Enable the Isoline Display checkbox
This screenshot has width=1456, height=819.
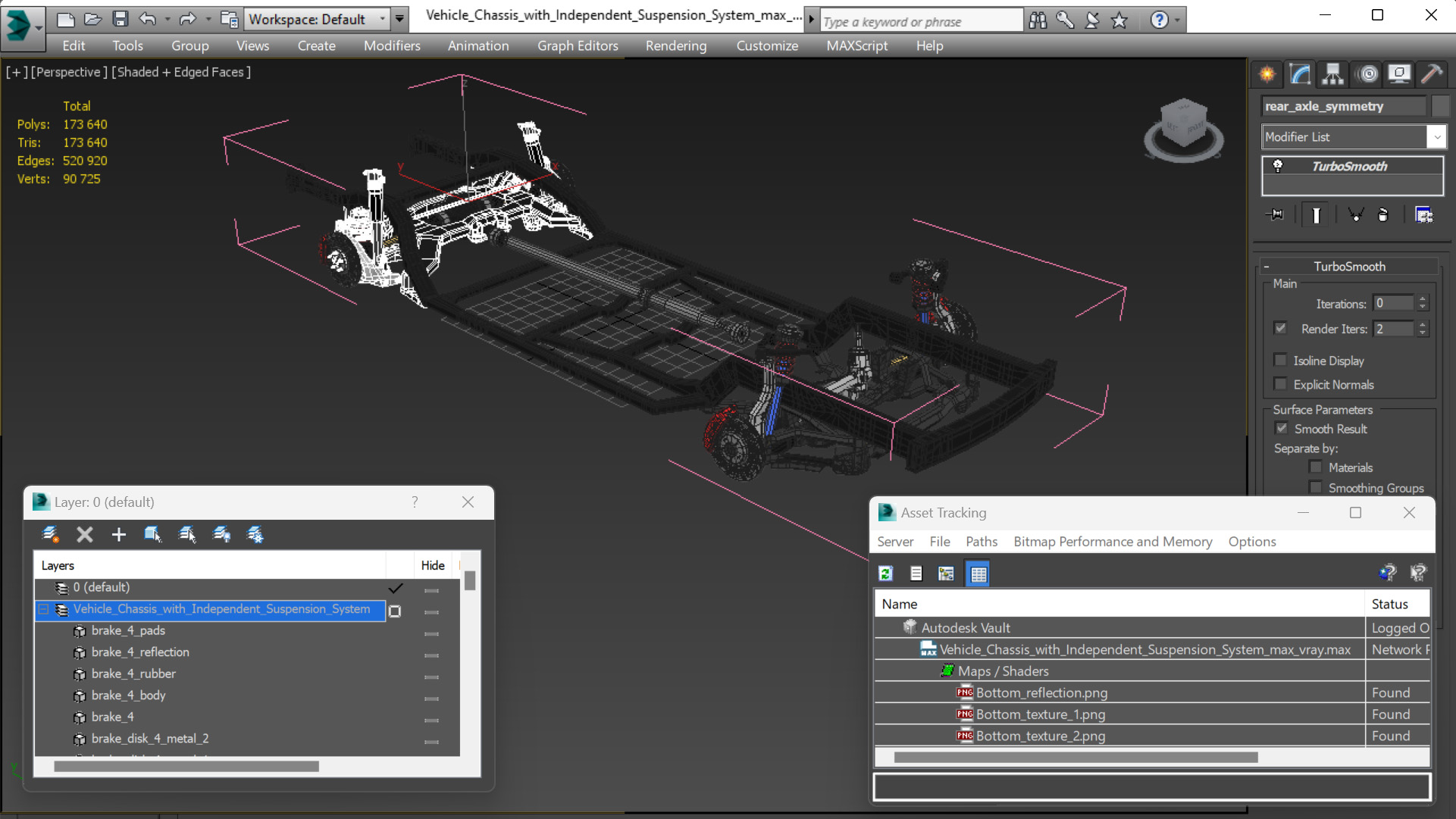(x=1281, y=361)
